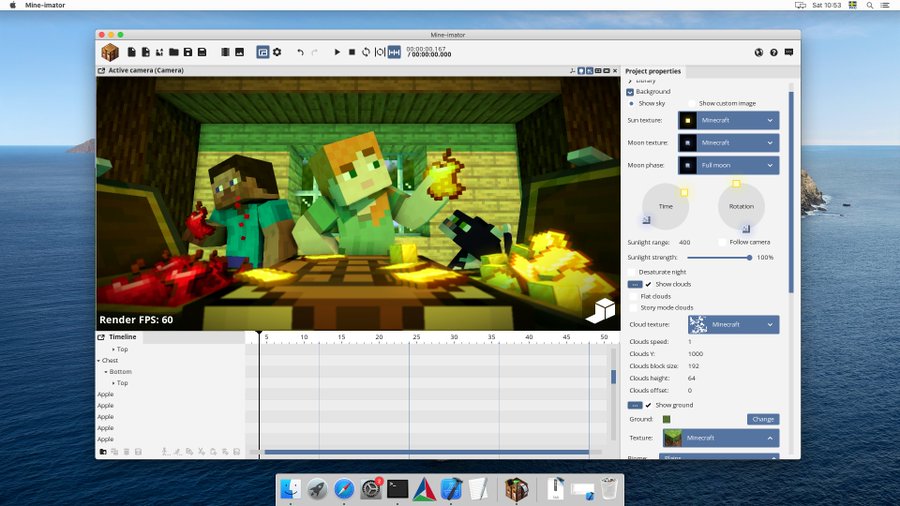This screenshot has height=506, width=900.
Task: Undo the last action
Action: pos(300,52)
